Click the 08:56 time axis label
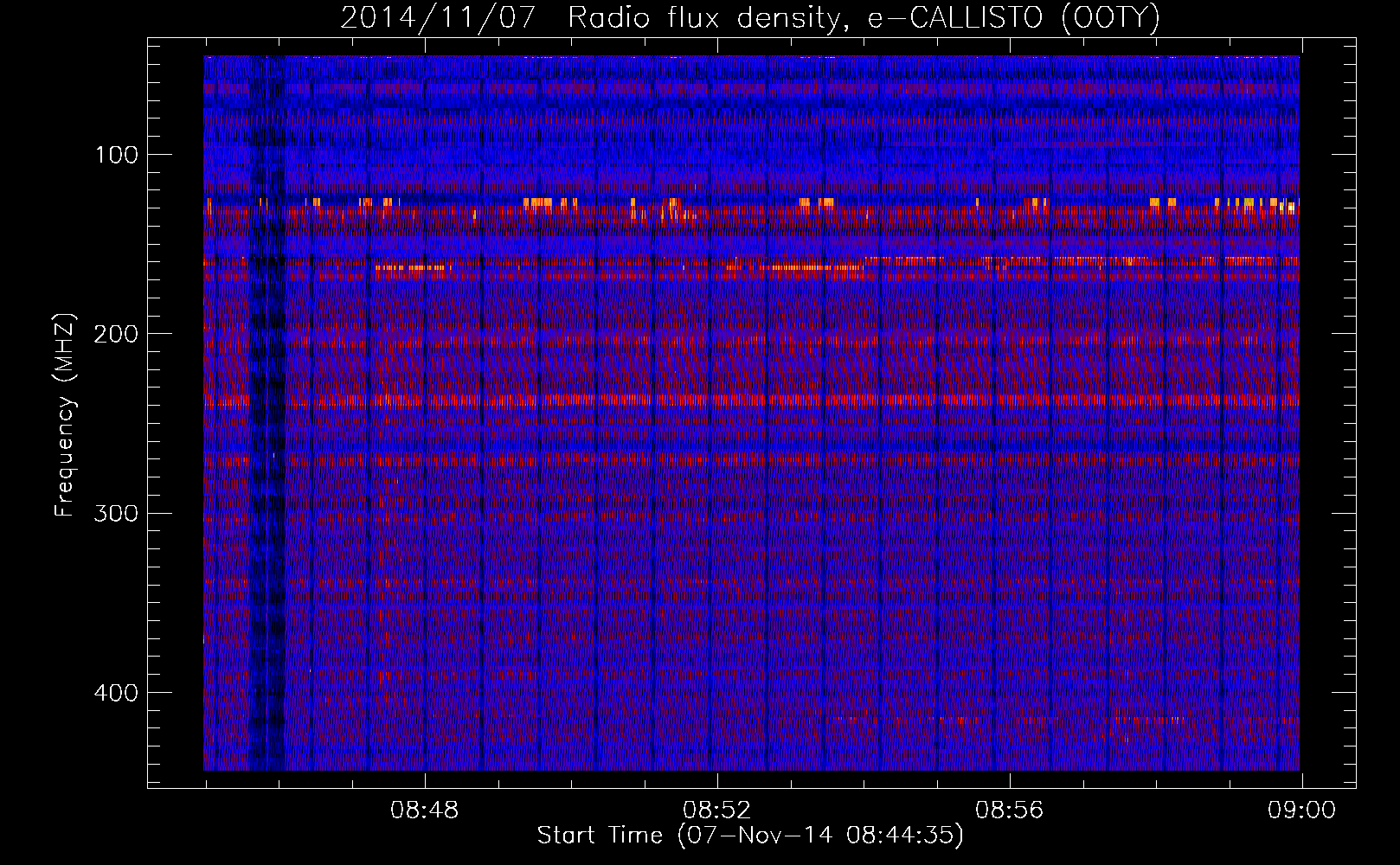This screenshot has height=865, width=1400. pyautogui.click(x=1009, y=811)
